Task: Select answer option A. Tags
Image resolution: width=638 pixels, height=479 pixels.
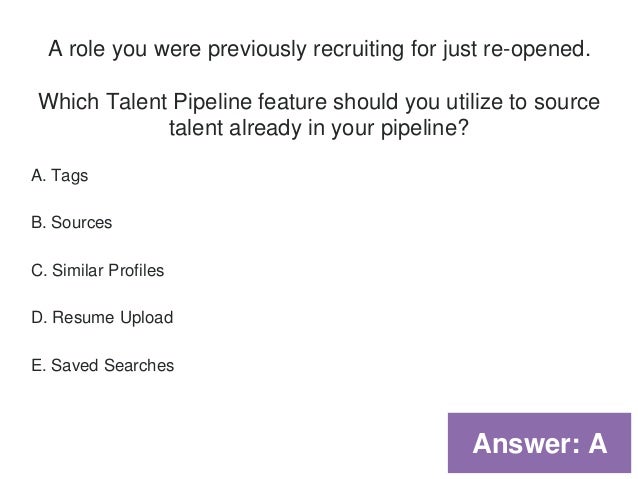Action: (60, 176)
